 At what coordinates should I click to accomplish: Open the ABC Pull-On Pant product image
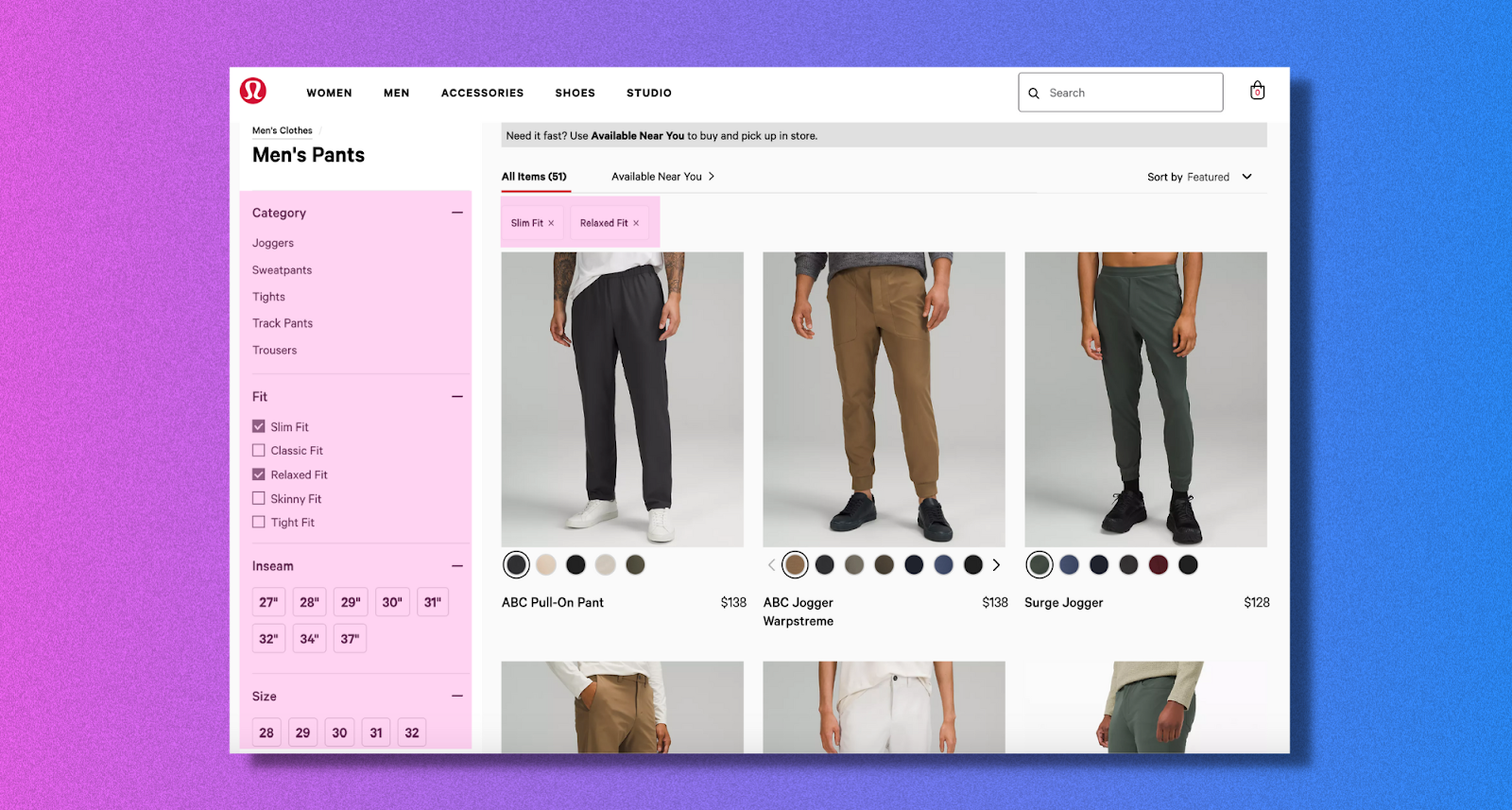pyautogui.click(x=623, y=399)
